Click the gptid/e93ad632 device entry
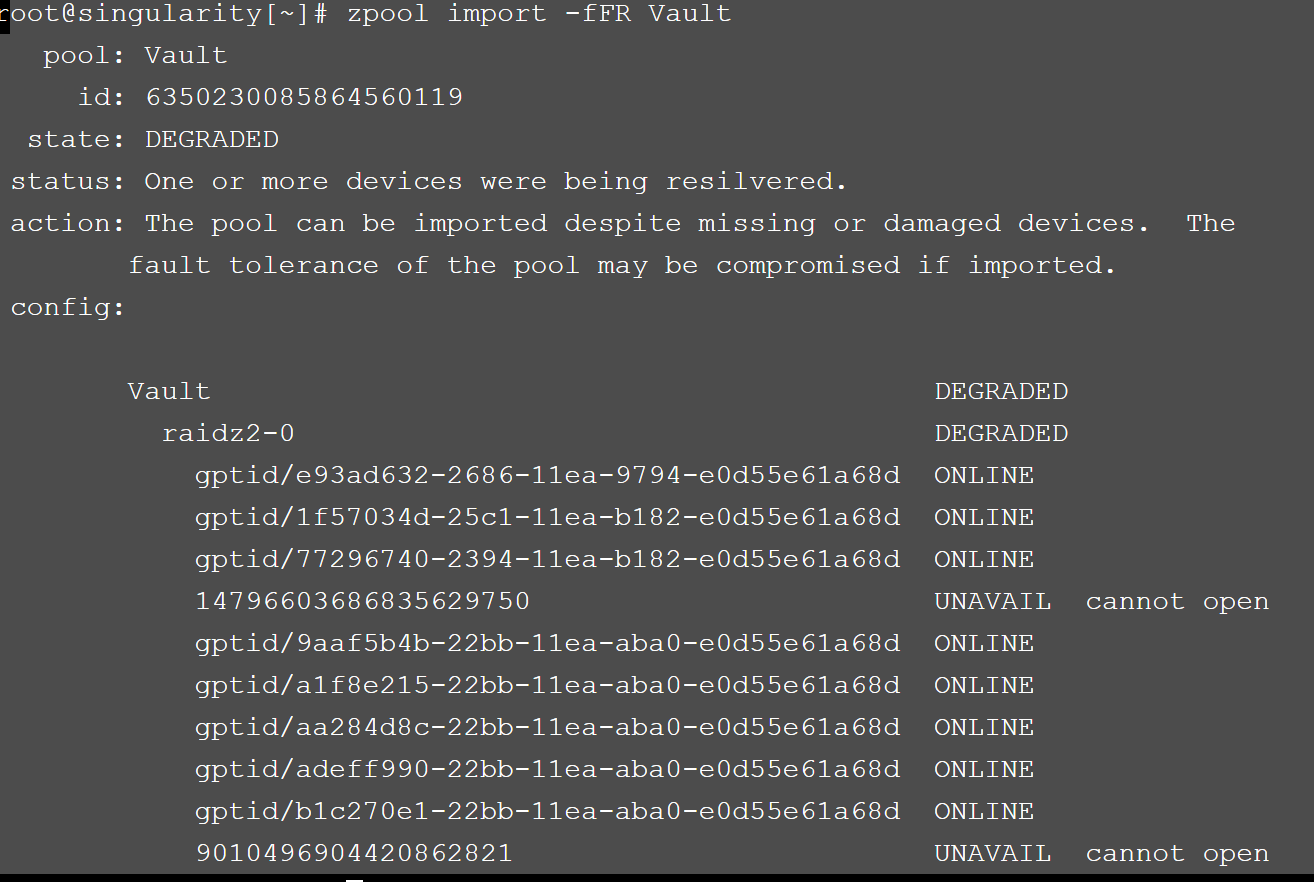This screenshot has width=1314, height=882. [548, 475]
